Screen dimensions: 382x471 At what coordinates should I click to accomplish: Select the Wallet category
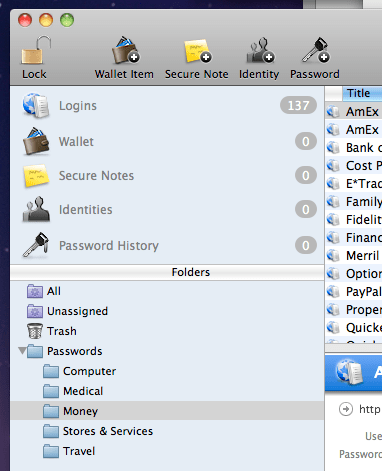[x=167, y=142]
